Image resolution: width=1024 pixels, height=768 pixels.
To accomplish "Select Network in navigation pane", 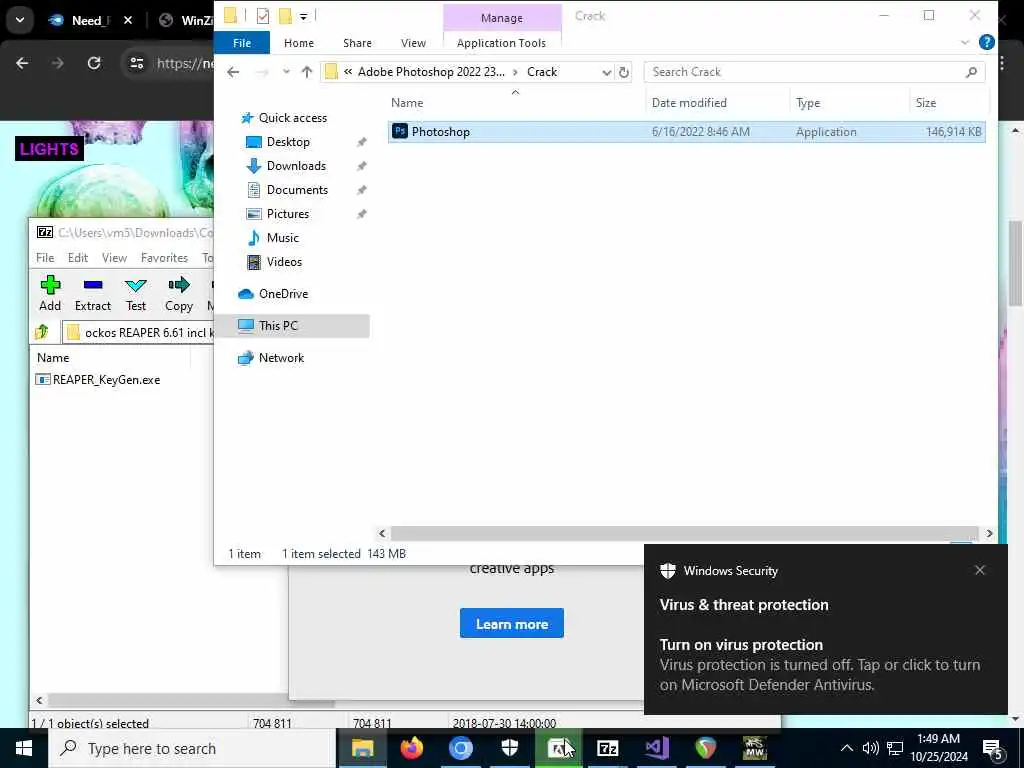I will [x=281, y=358].
